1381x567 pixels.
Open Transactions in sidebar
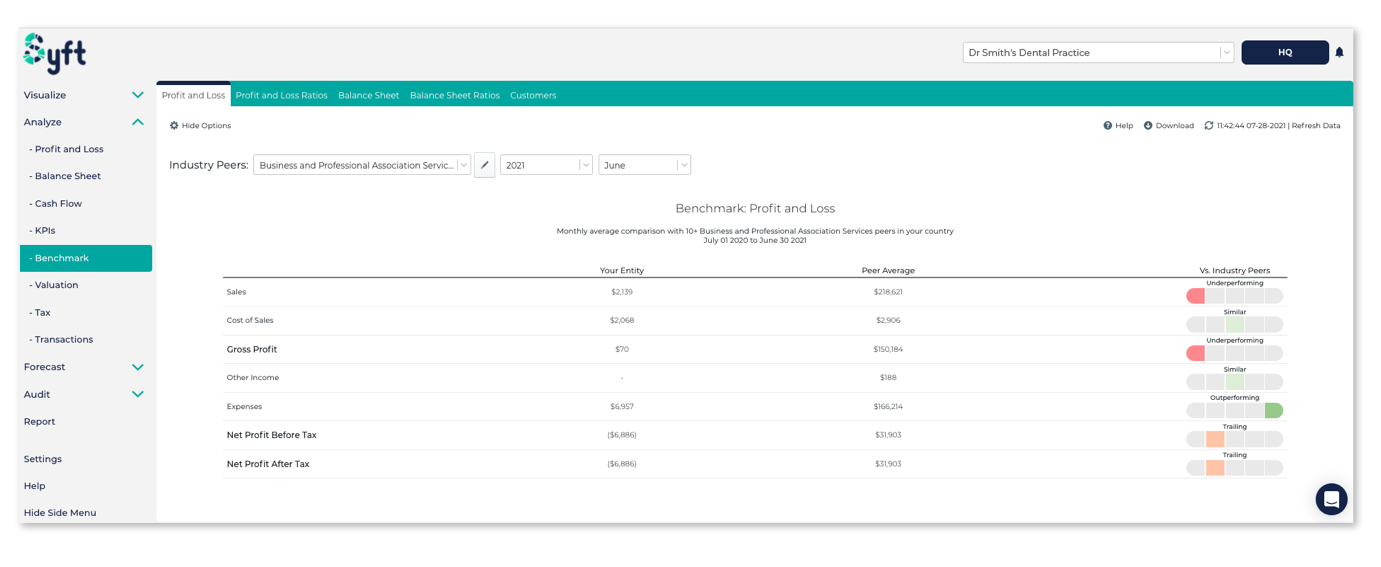tap(61, 339)
